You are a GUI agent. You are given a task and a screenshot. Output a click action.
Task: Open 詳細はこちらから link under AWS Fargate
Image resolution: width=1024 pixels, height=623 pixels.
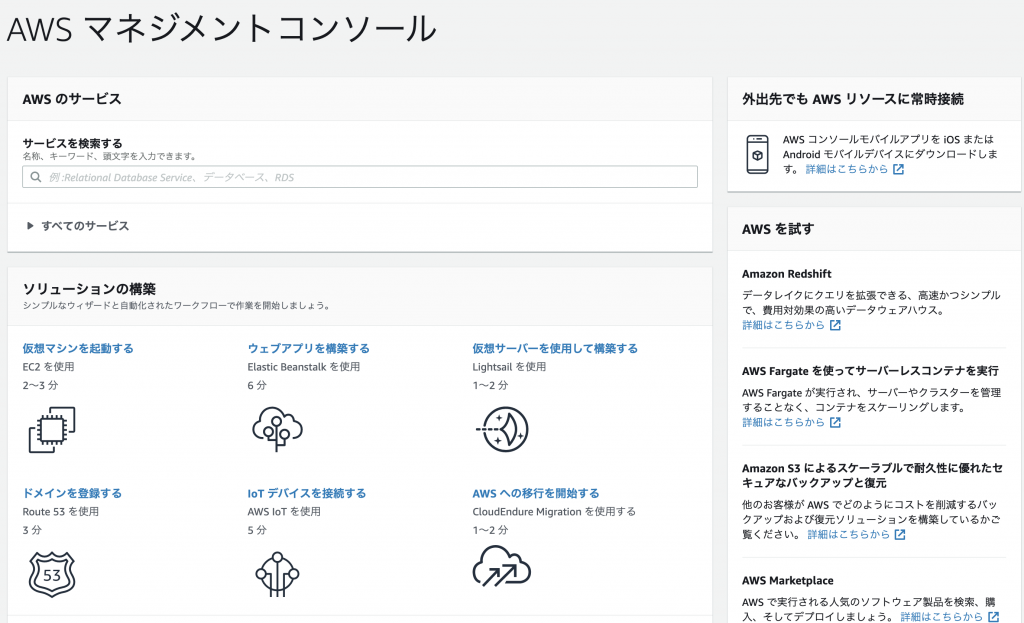783,423
